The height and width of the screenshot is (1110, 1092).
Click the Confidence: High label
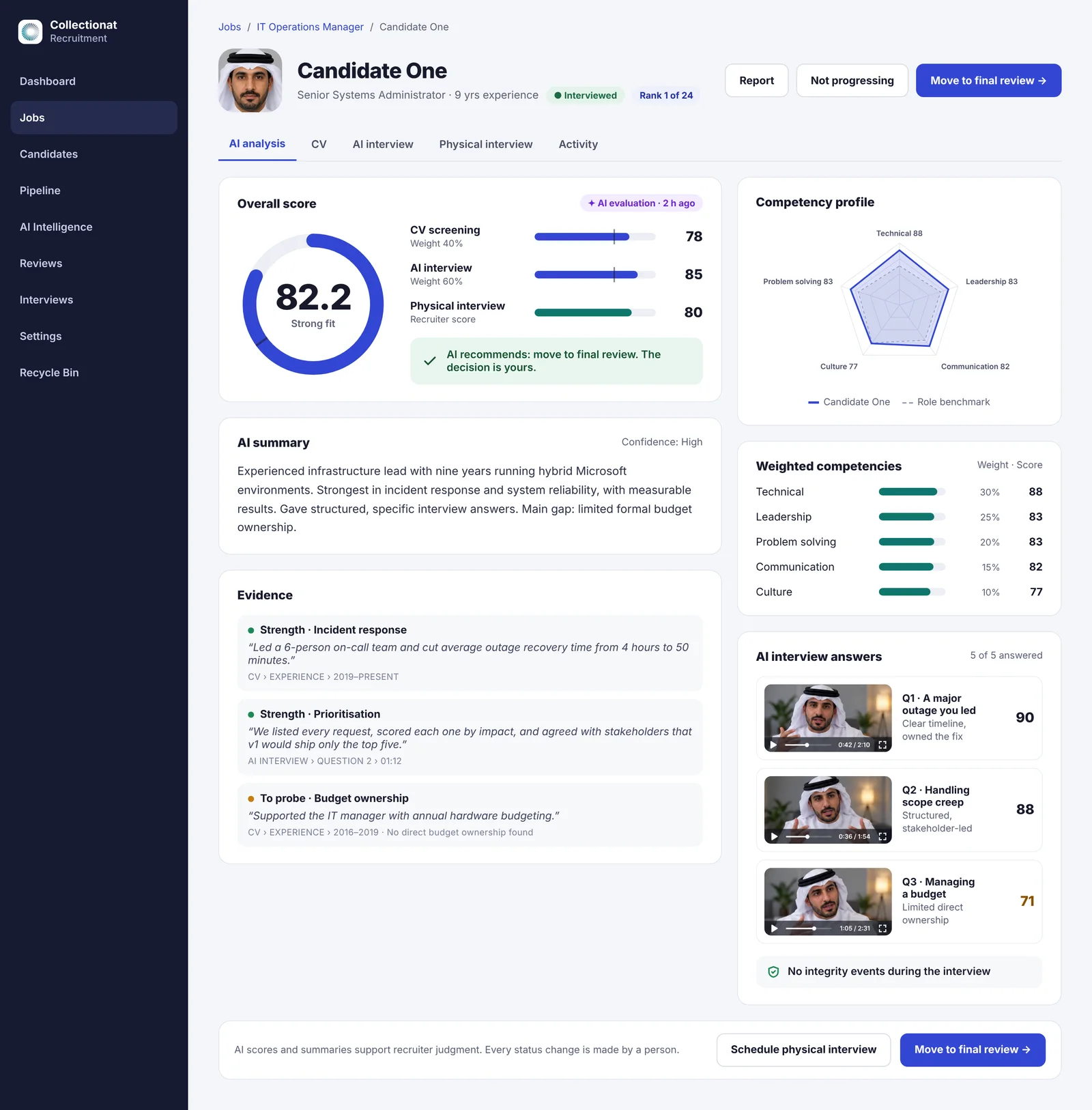662,442
